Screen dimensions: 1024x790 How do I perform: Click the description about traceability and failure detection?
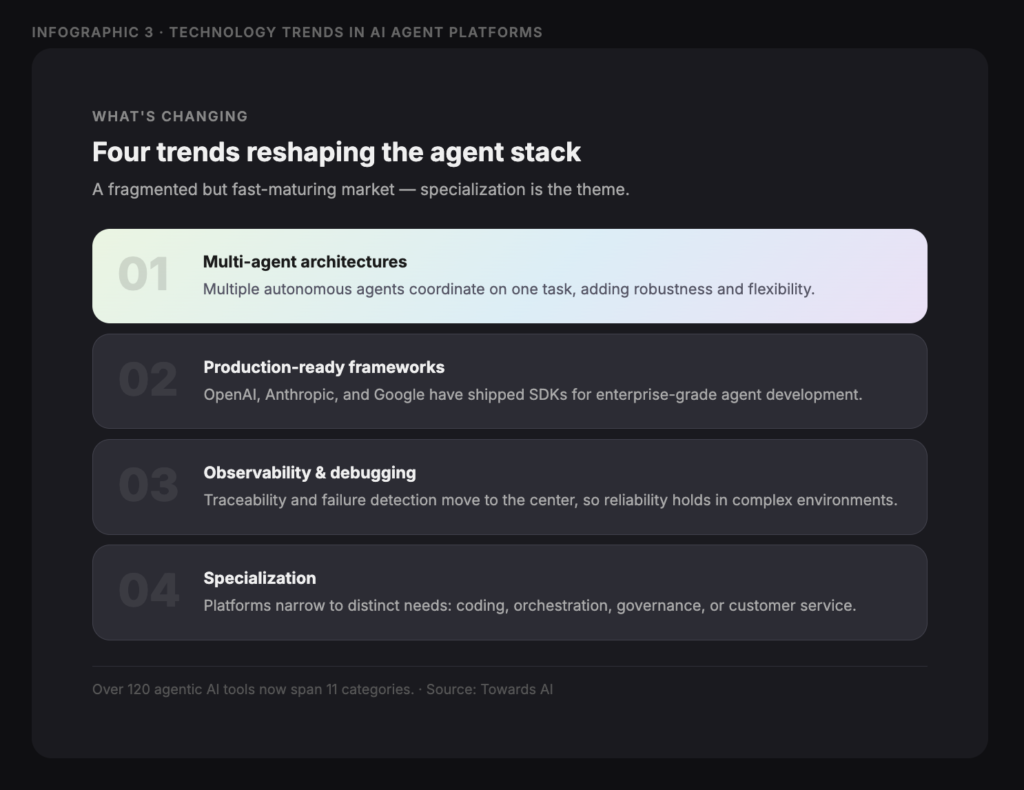click(551, 500)
